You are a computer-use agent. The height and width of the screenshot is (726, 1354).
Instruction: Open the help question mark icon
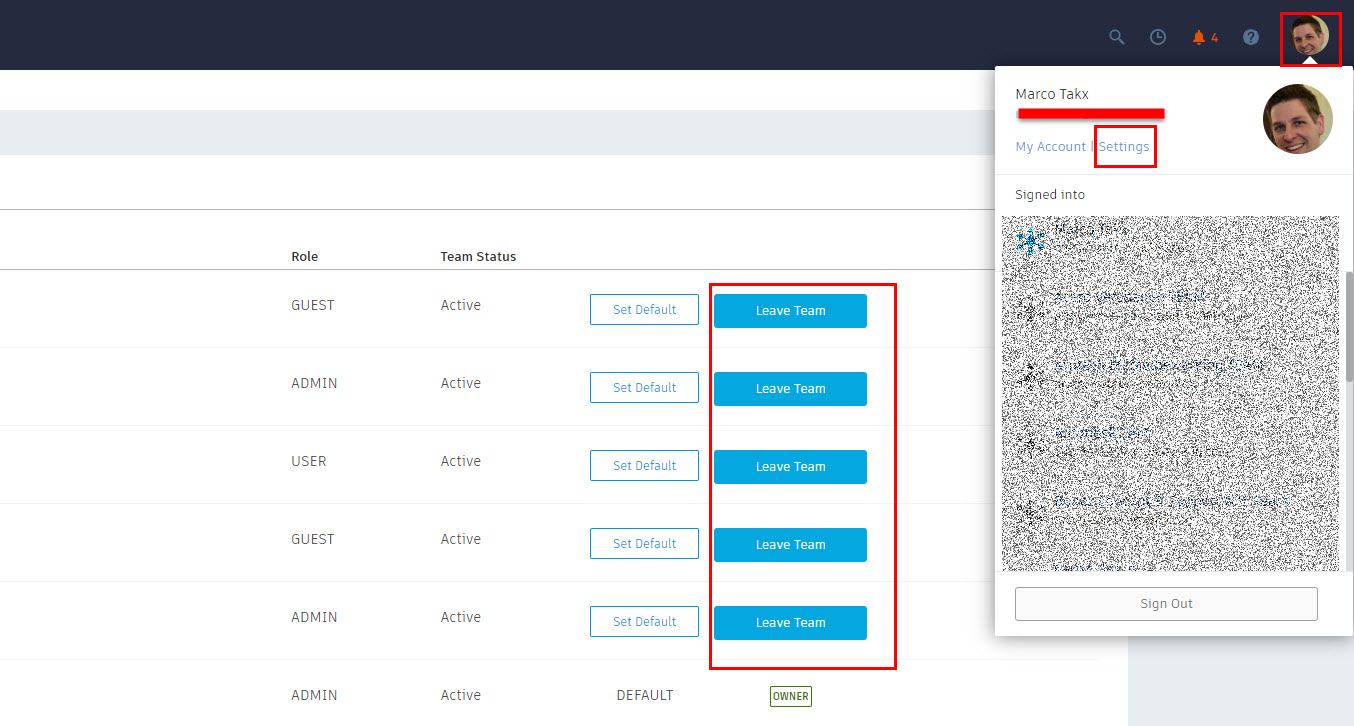pos(1250,37)
